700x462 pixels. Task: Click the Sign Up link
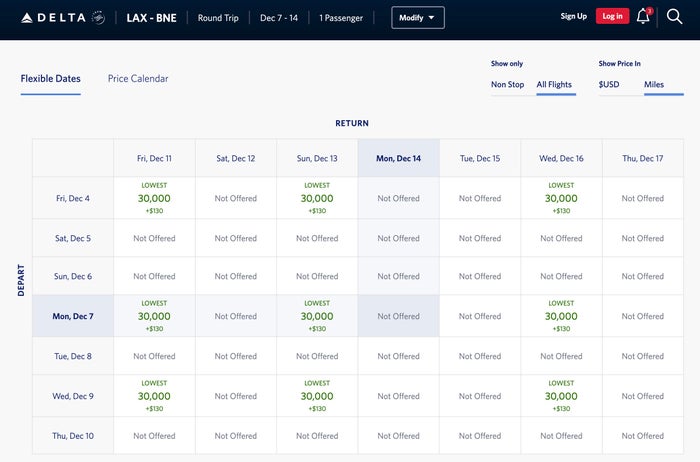pos(574,16)
